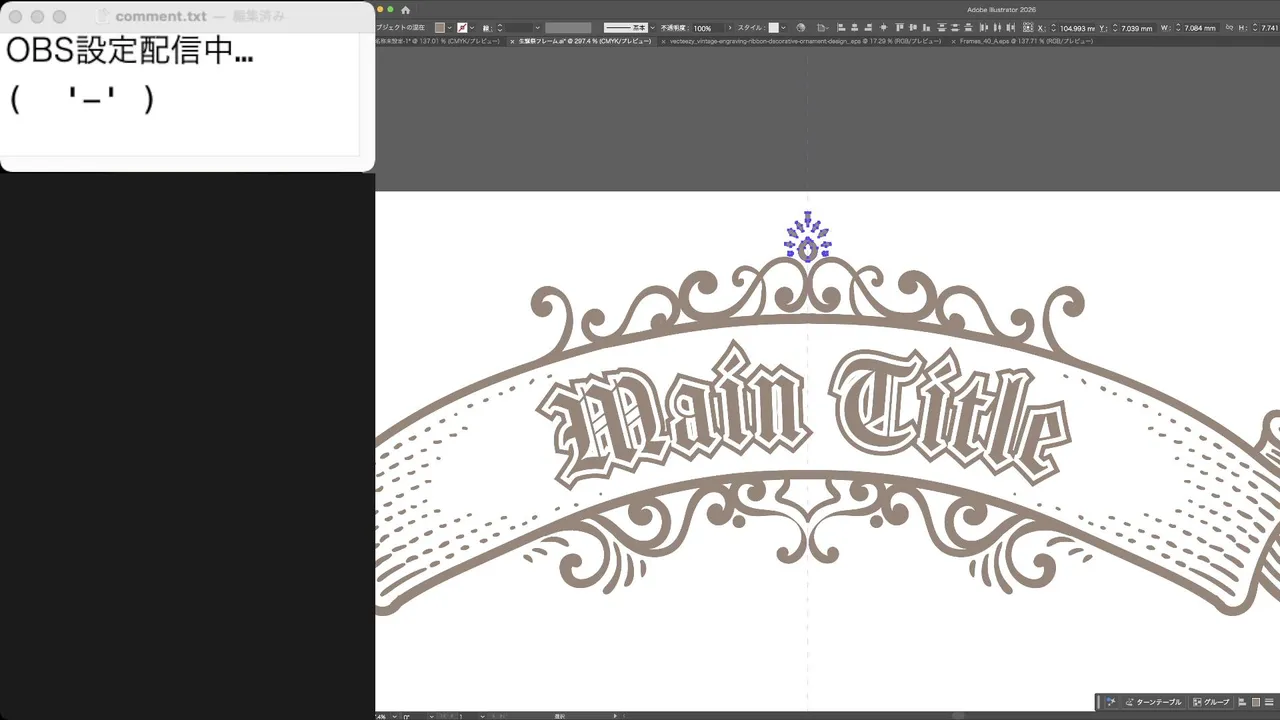The width and height of the screenshot is (1280, 720).
Task: Click horizontal distribute center icon
Action: coord(997,28)
